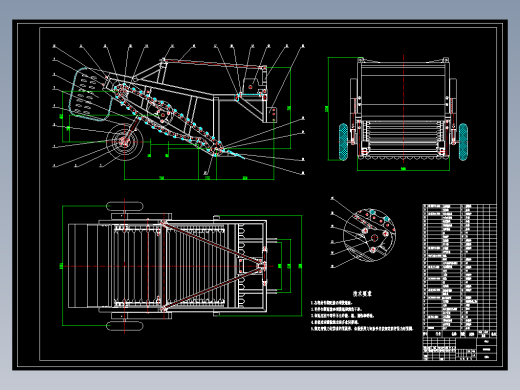Click the cyan perforated guard in side view

[91, 94]
